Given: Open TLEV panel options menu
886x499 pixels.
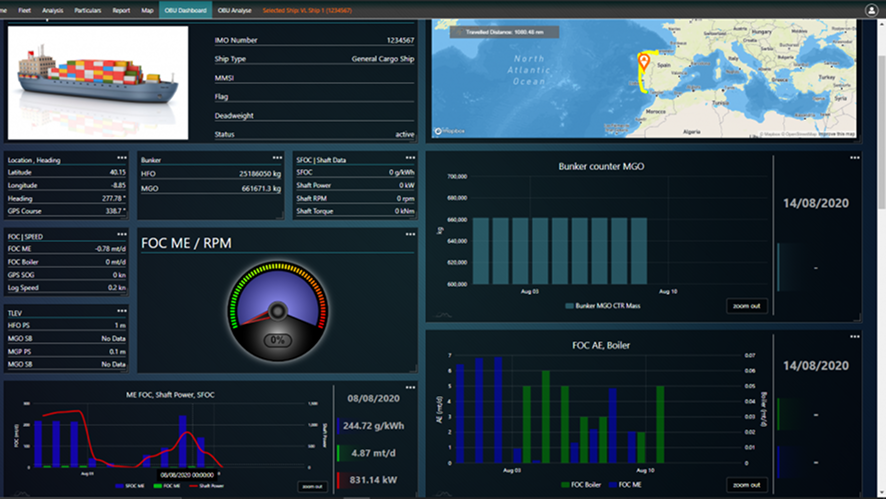Looking at the screenshot, I should point(121,311).
